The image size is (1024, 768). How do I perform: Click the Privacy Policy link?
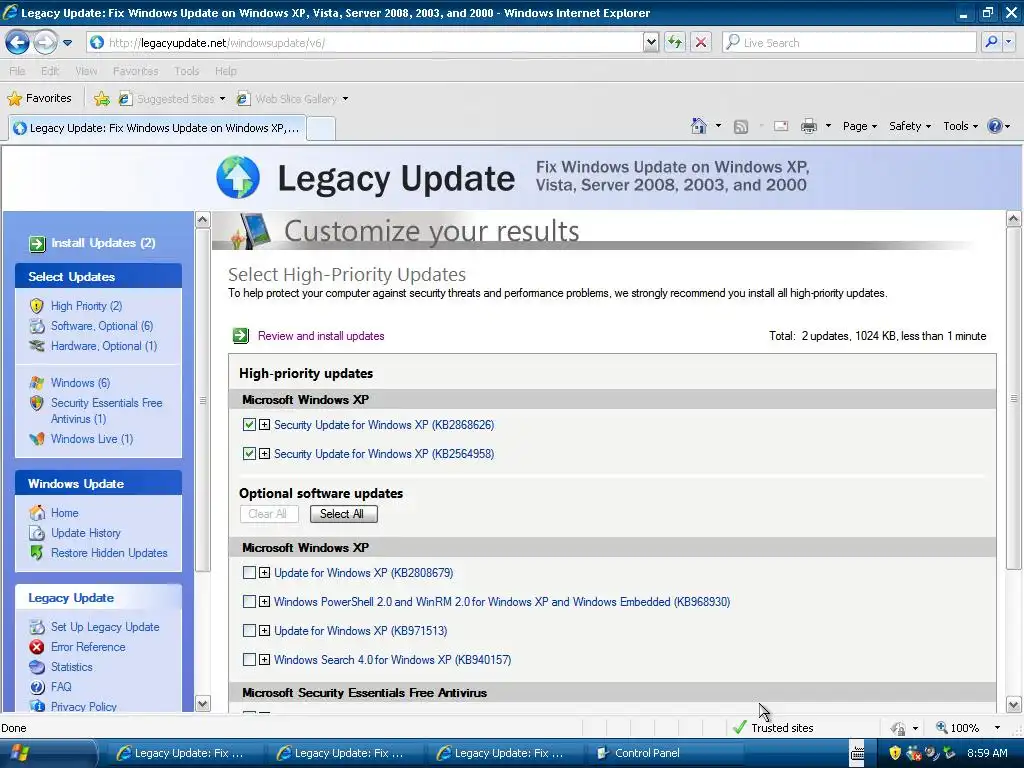(84, 706)
